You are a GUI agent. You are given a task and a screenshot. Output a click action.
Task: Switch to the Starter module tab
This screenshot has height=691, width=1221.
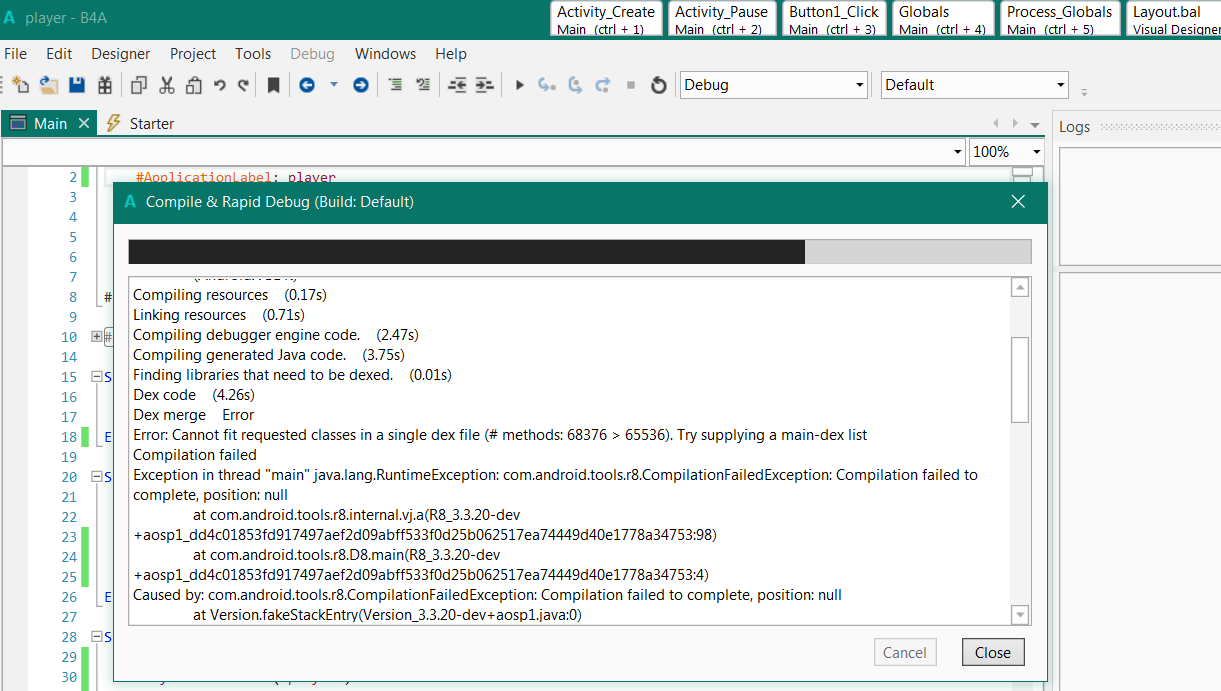[140, 124]
